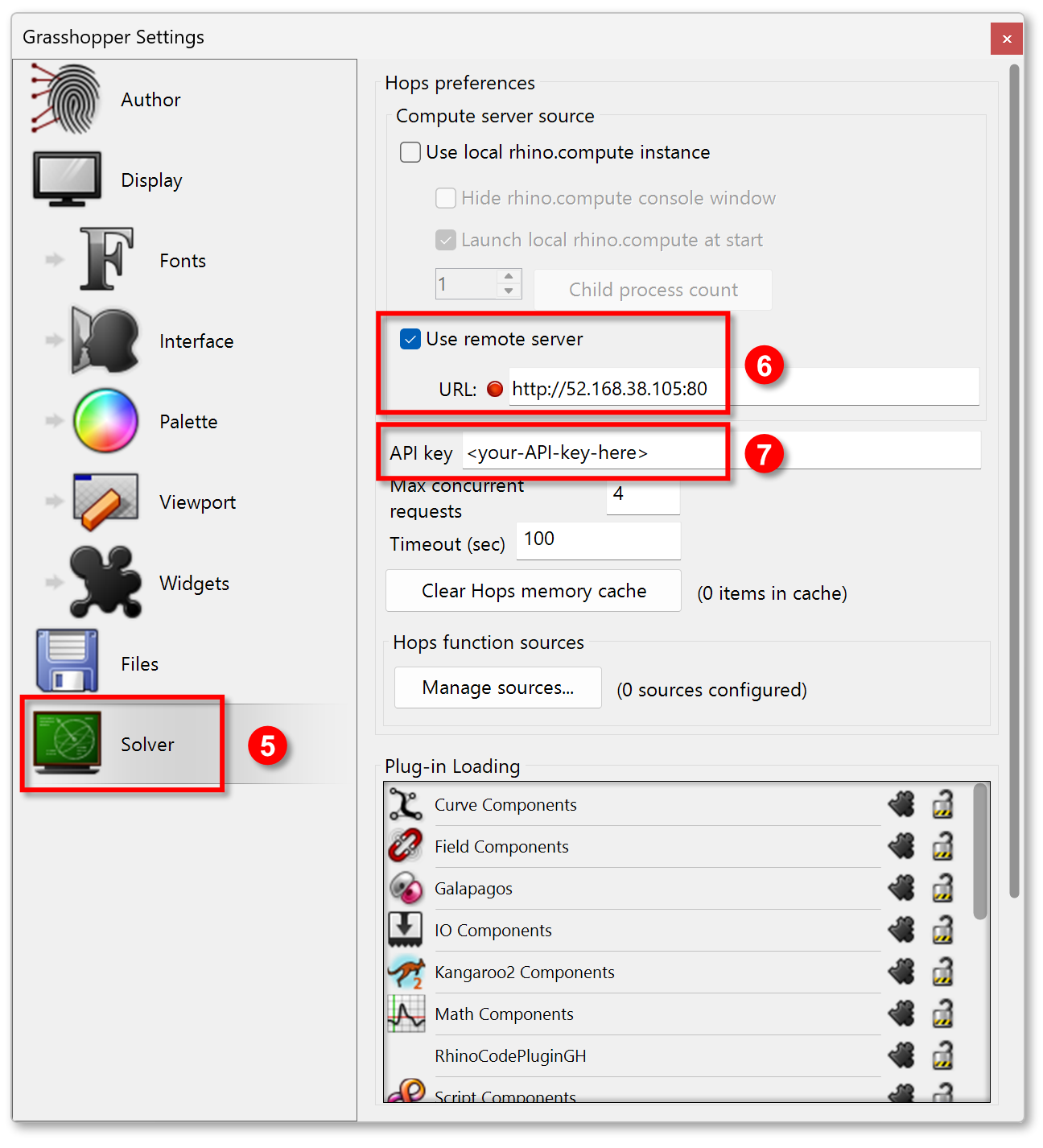
Task: Select the Viewport category icon
Action: 105,502
